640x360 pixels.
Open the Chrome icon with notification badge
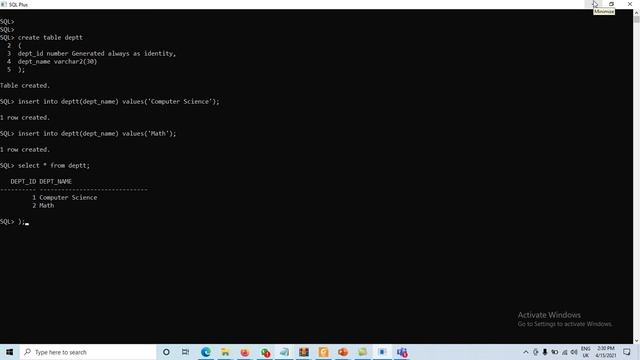(x=264, y=352)
